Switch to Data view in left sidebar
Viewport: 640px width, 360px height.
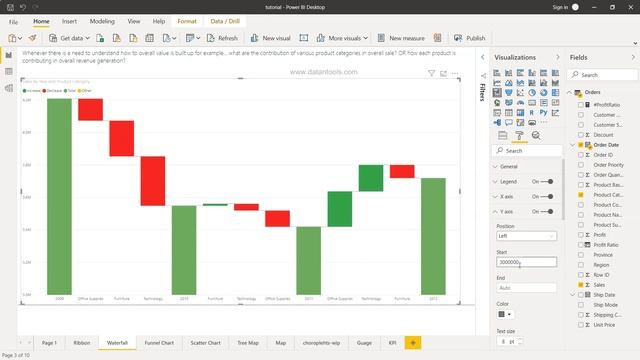coord(9,71)
